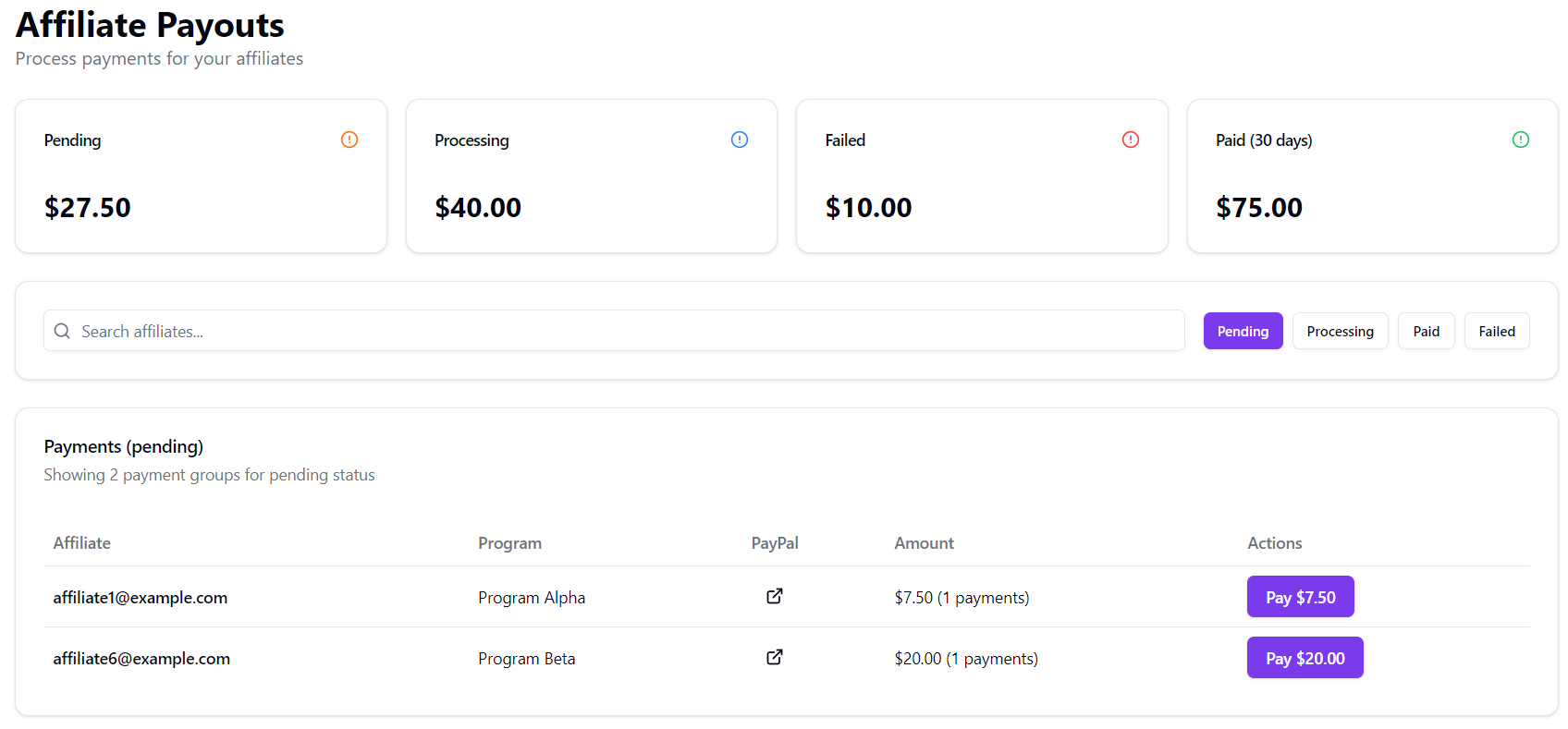The image size is (1568, 729).
Task: Filter by Failed status
Action: pyautogui.click(x=1497, y=331)
